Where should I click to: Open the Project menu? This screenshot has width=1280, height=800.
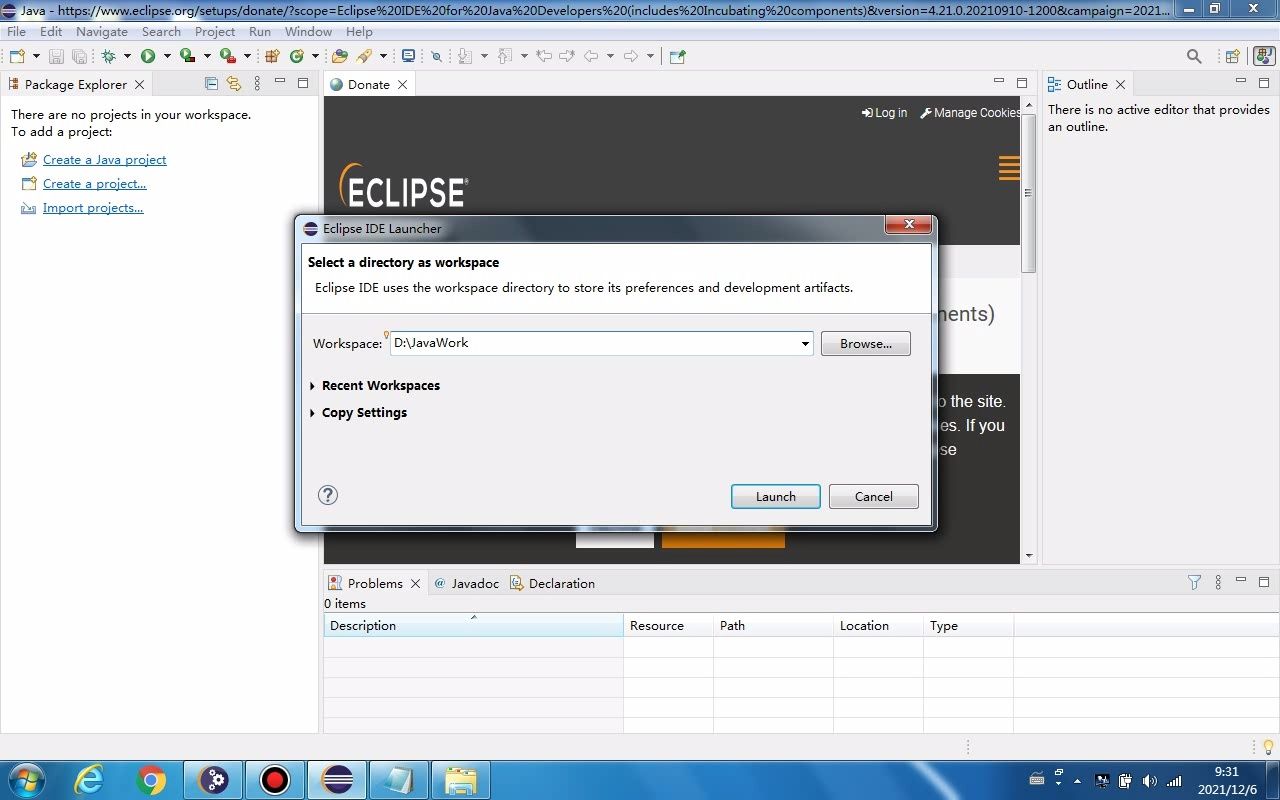coord(214,31)
